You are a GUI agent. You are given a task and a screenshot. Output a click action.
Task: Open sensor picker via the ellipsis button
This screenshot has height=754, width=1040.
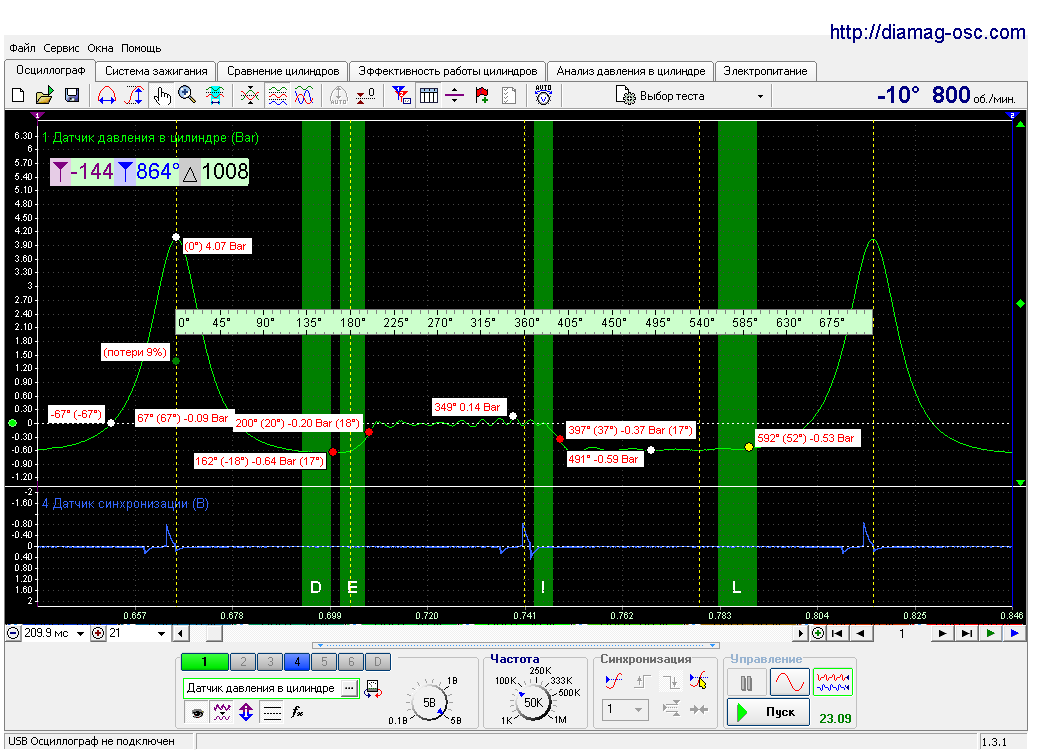pos(349,688)
